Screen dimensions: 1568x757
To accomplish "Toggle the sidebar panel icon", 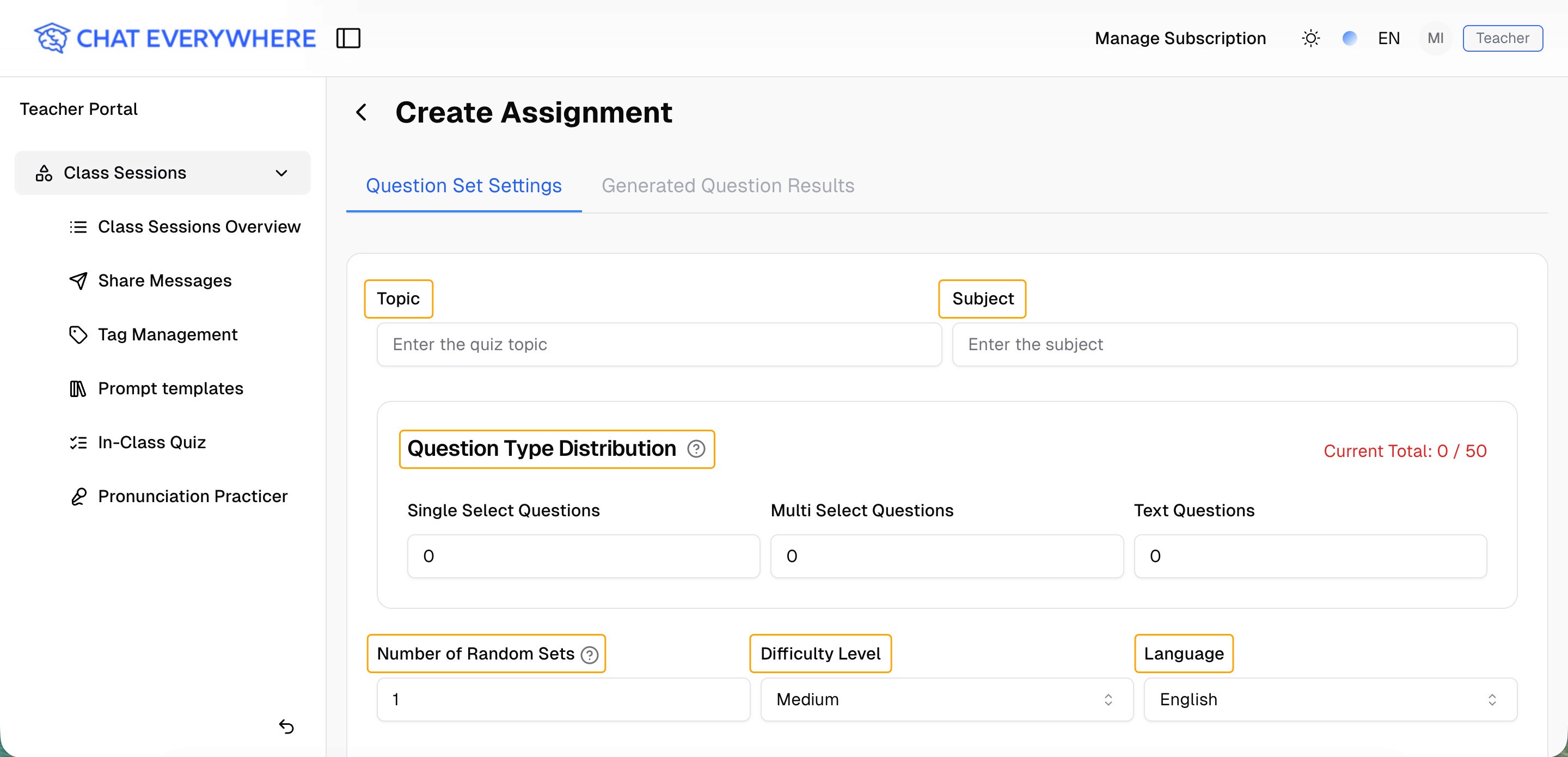I will pos(348,38).
